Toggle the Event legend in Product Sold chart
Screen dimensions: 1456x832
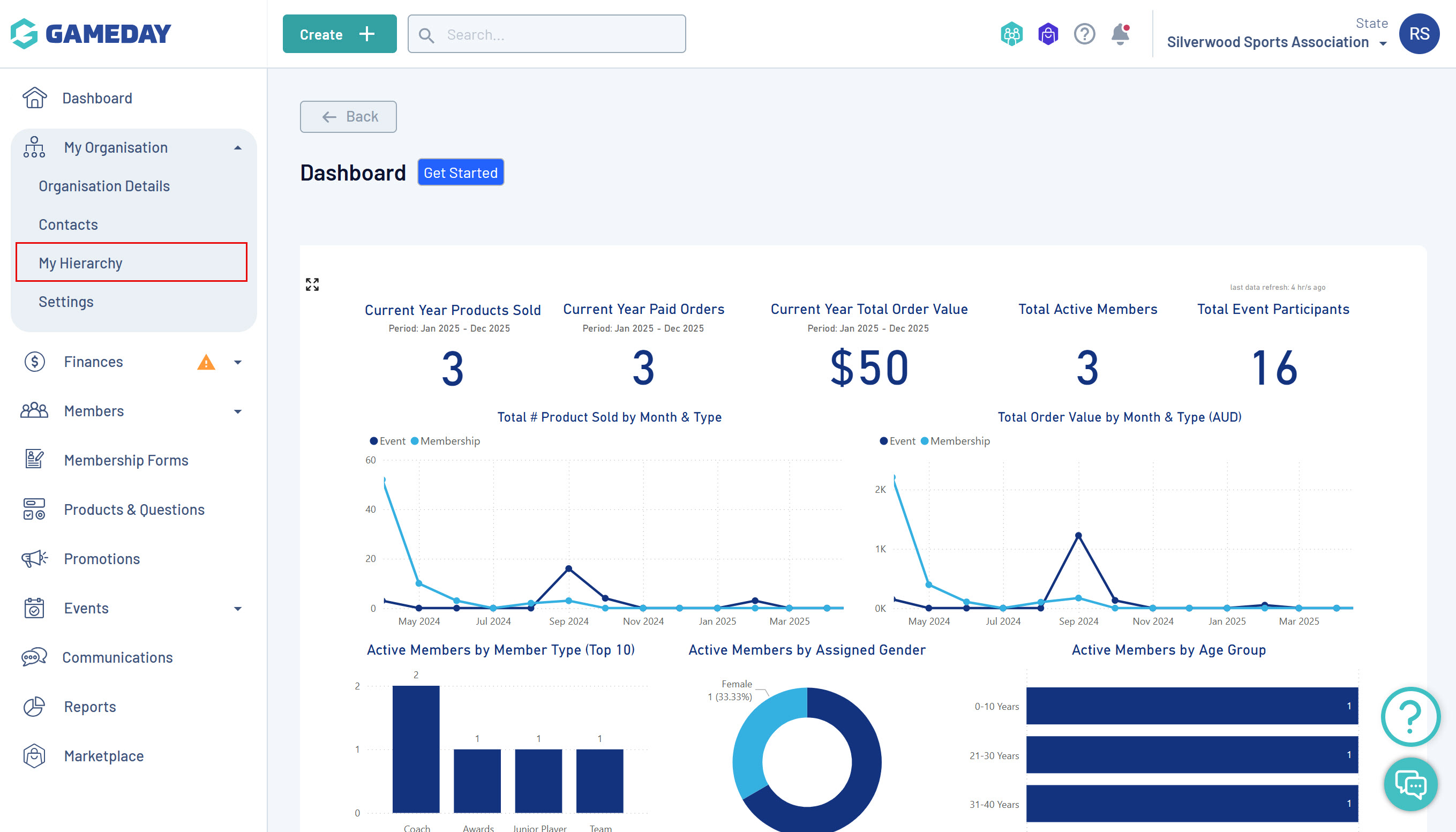(387, 441)
